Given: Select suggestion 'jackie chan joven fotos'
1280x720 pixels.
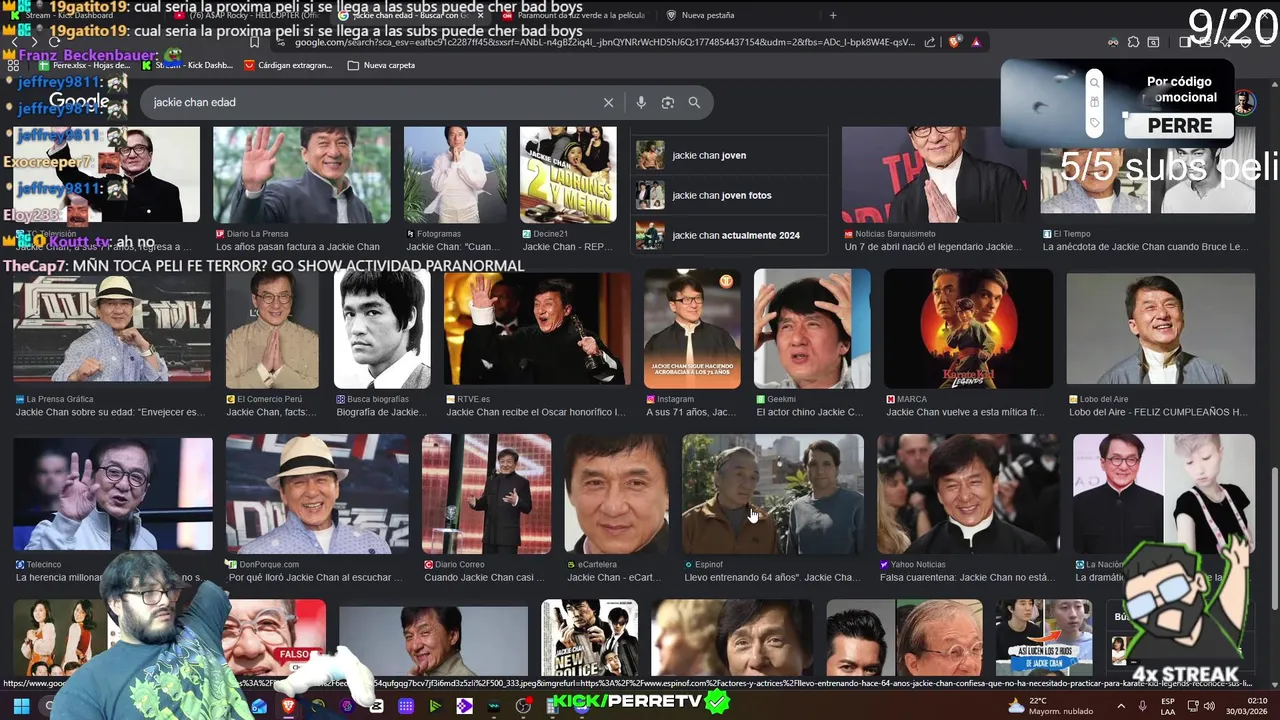Looking at the screenshot, I should point(731,195).
